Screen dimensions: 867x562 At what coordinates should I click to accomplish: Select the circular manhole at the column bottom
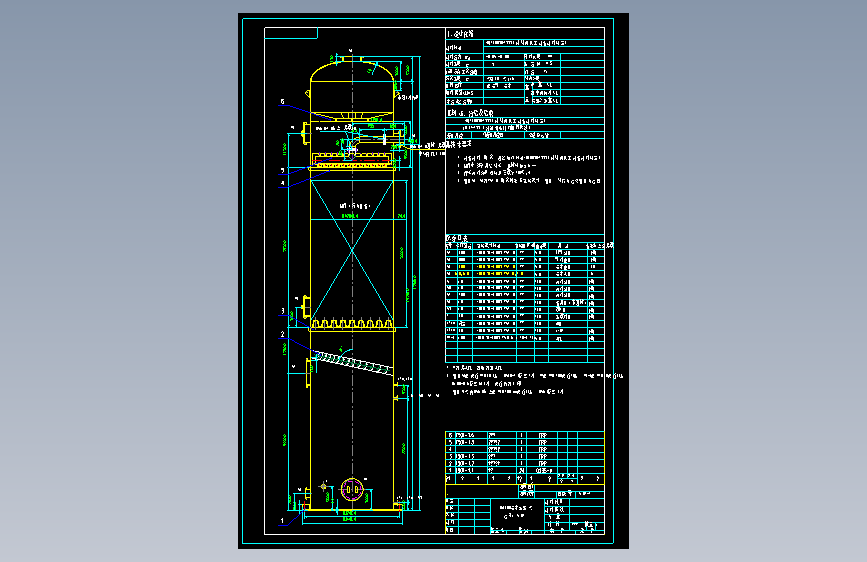click(x=352, y=489)
